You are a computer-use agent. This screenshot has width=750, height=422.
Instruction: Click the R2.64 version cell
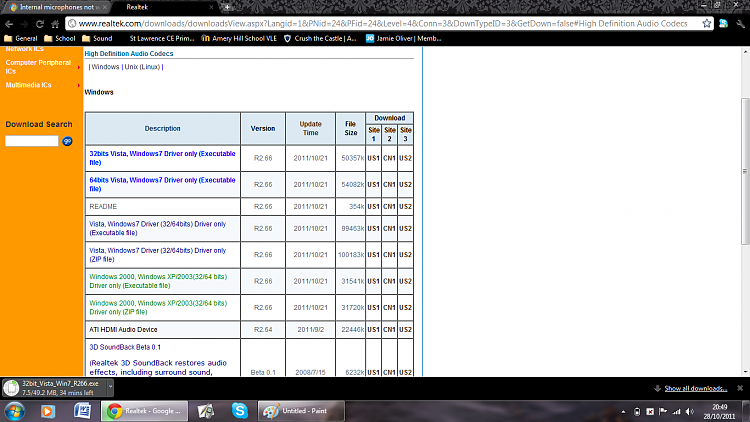(263, 330)
